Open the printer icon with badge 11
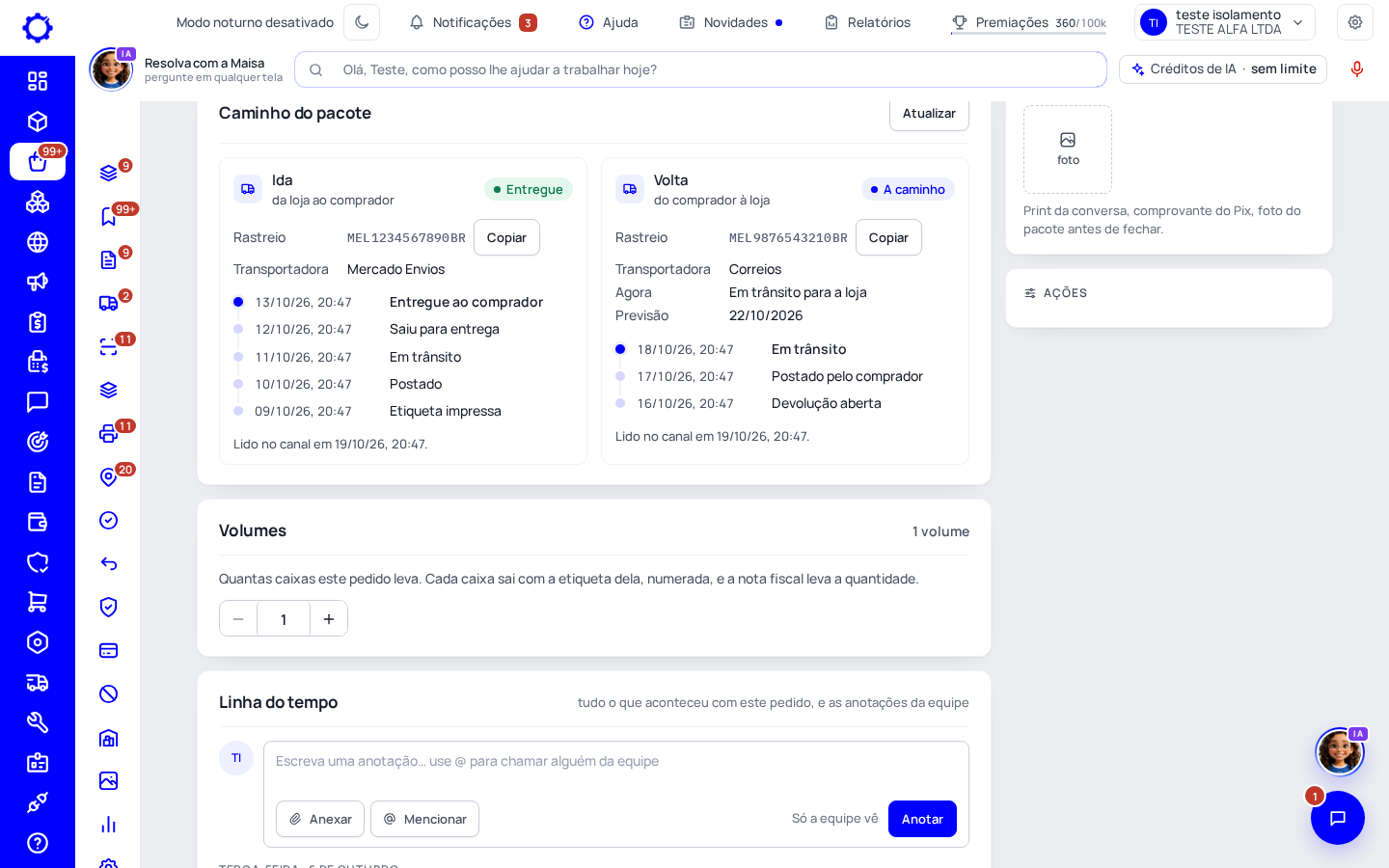1389x868 pixels. tap(109, 434)
